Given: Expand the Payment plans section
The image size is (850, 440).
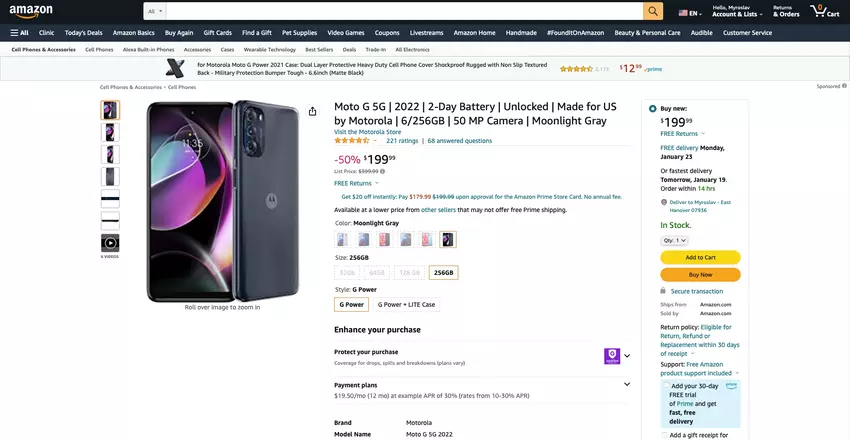Looking at the screenshot, I should (x=627, y=384).
